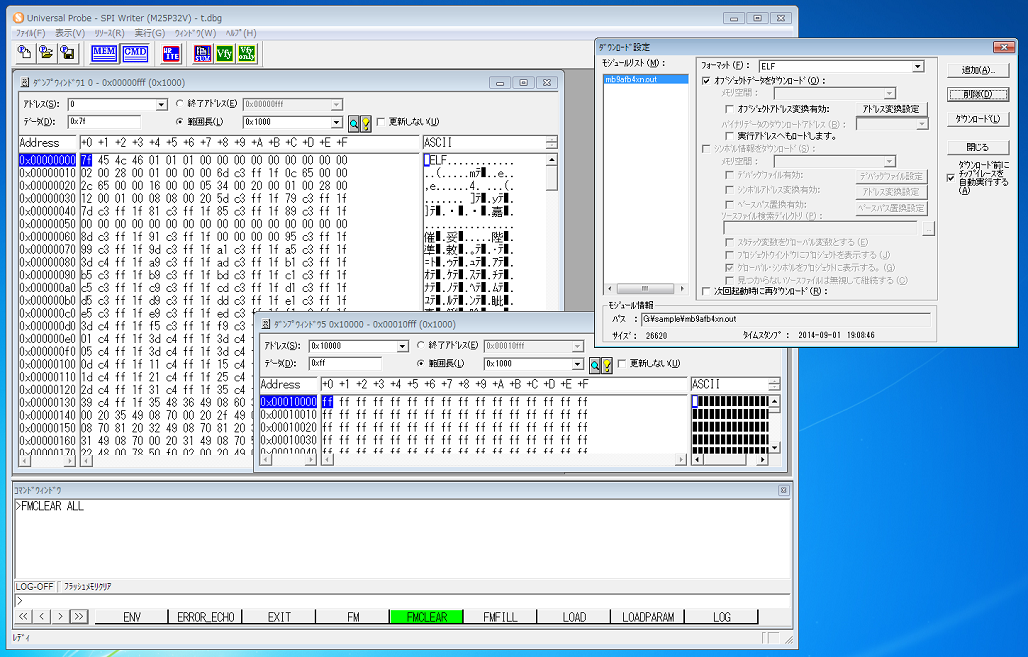Click the save project disk toolbar icon

(x=67, y=54)
